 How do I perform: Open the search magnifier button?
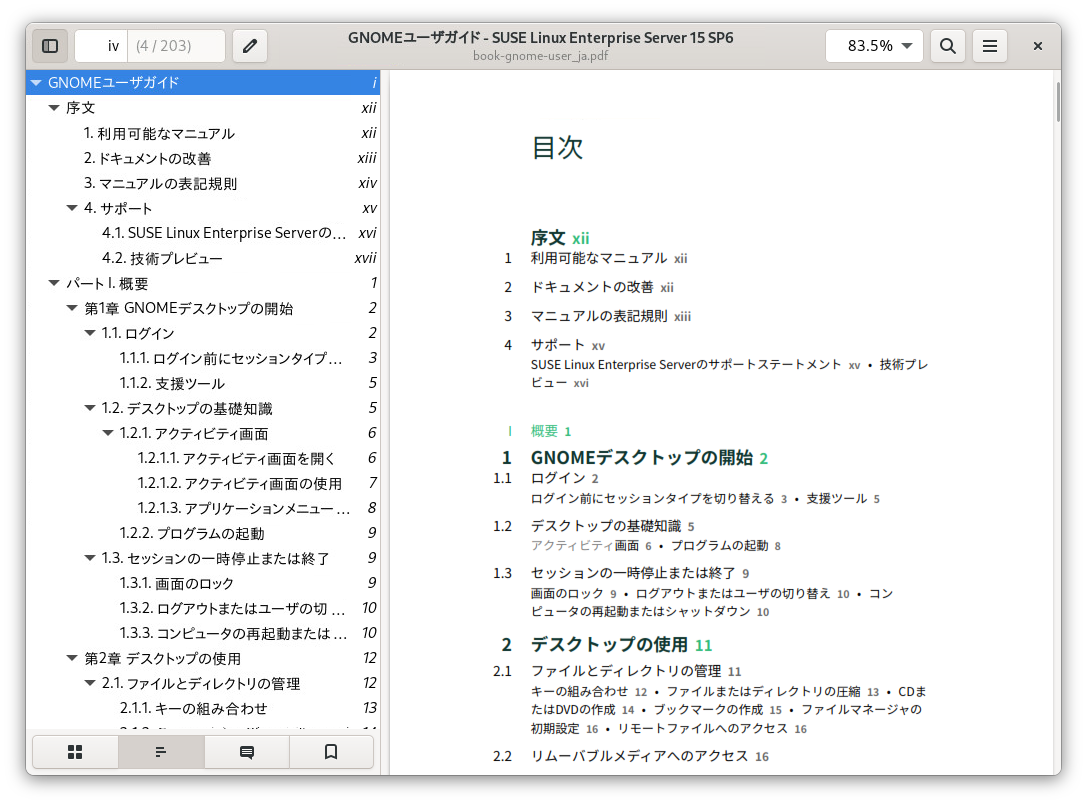(x=948, y=46)
